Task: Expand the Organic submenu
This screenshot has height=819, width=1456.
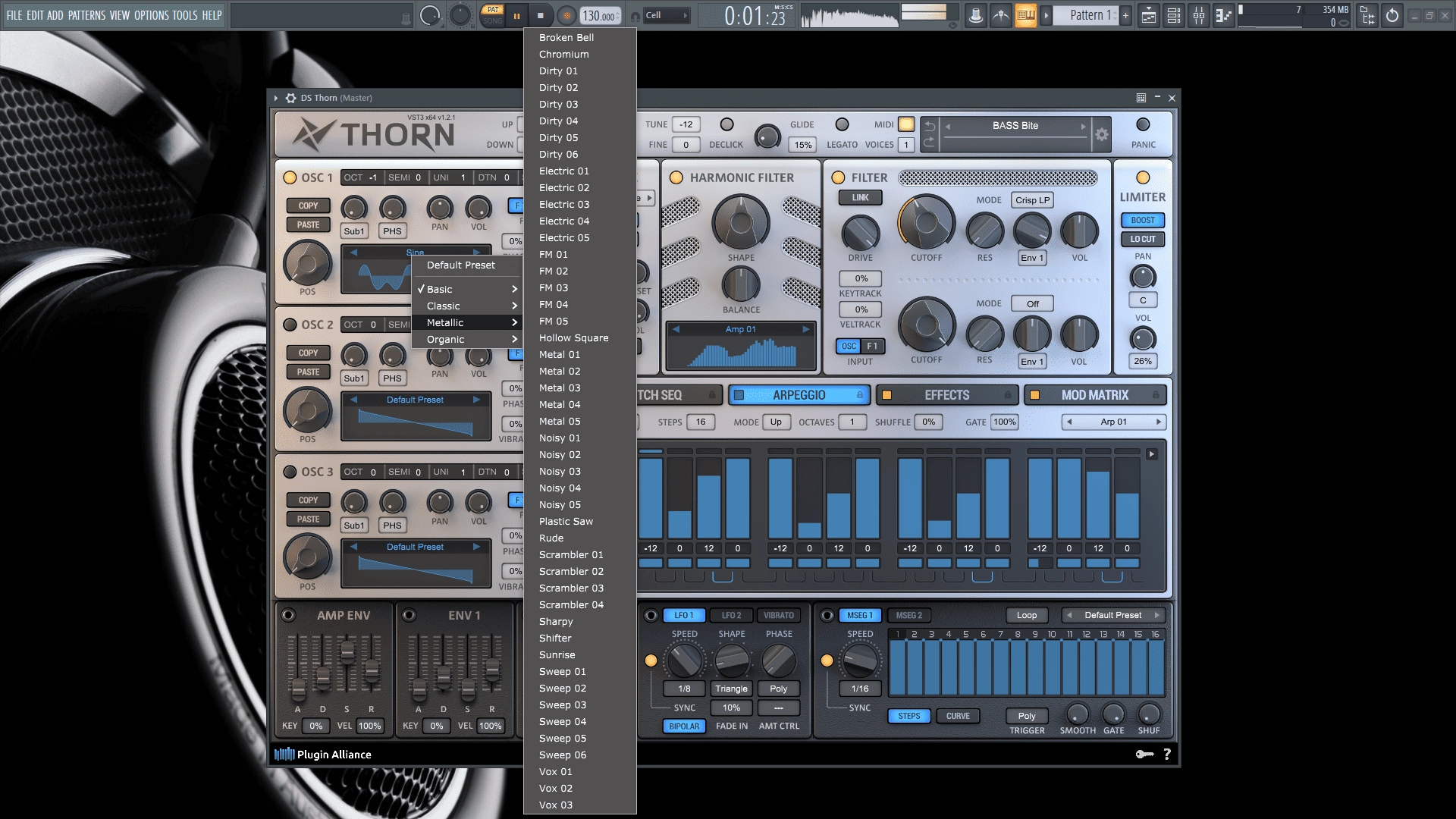Action: [467, 339]
